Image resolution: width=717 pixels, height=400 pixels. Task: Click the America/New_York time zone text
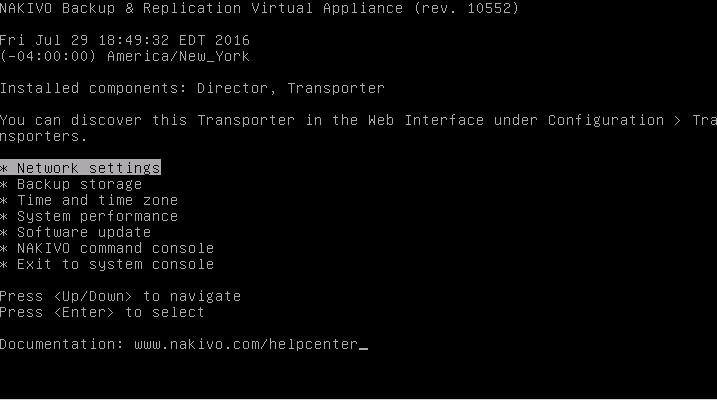point(178,56)
